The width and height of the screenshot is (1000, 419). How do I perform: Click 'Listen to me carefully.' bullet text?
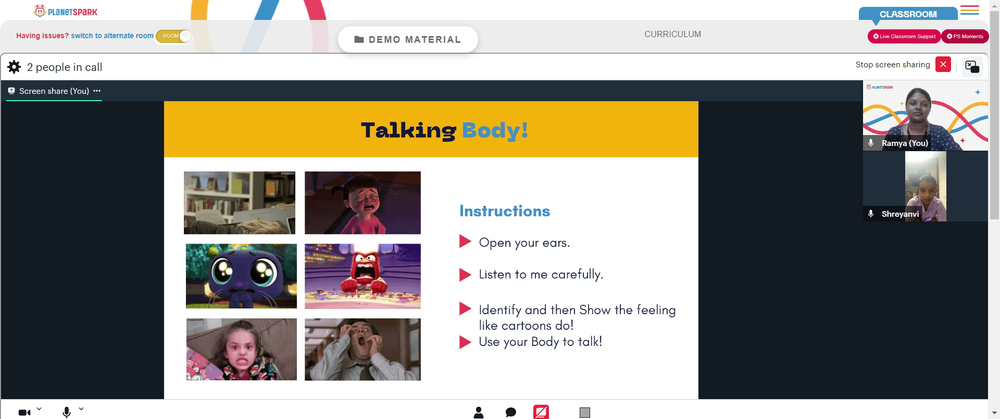pos(541,275)
